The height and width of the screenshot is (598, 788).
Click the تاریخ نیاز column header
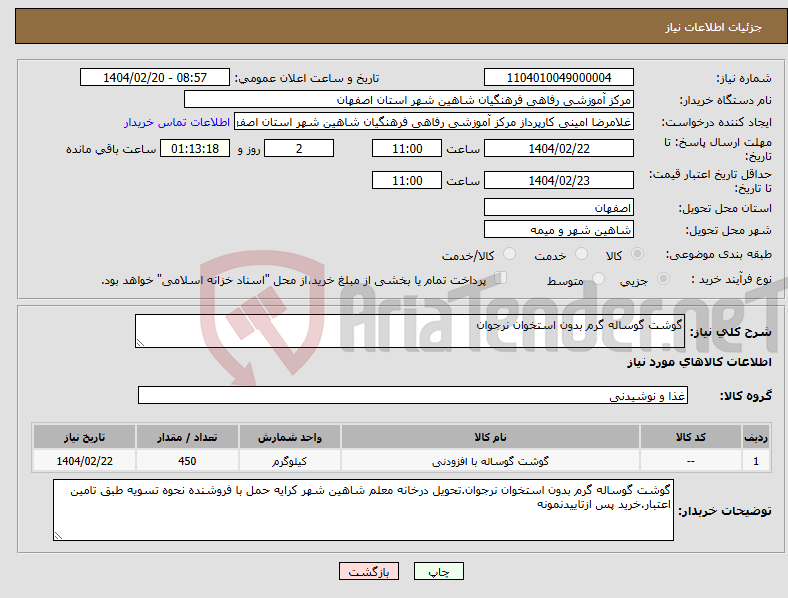[x=84, y=437]
